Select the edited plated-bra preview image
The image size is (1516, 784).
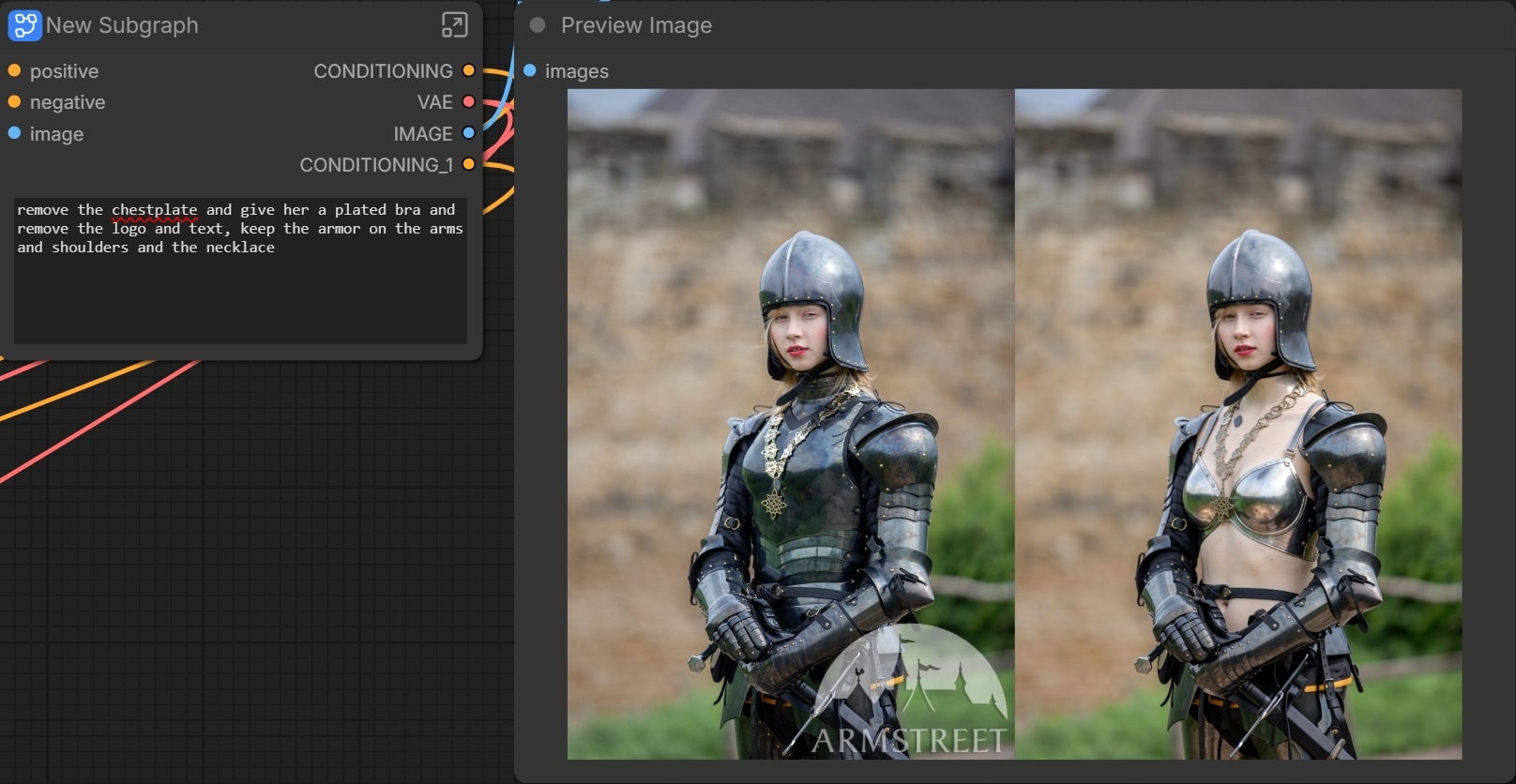point(1238,424)
